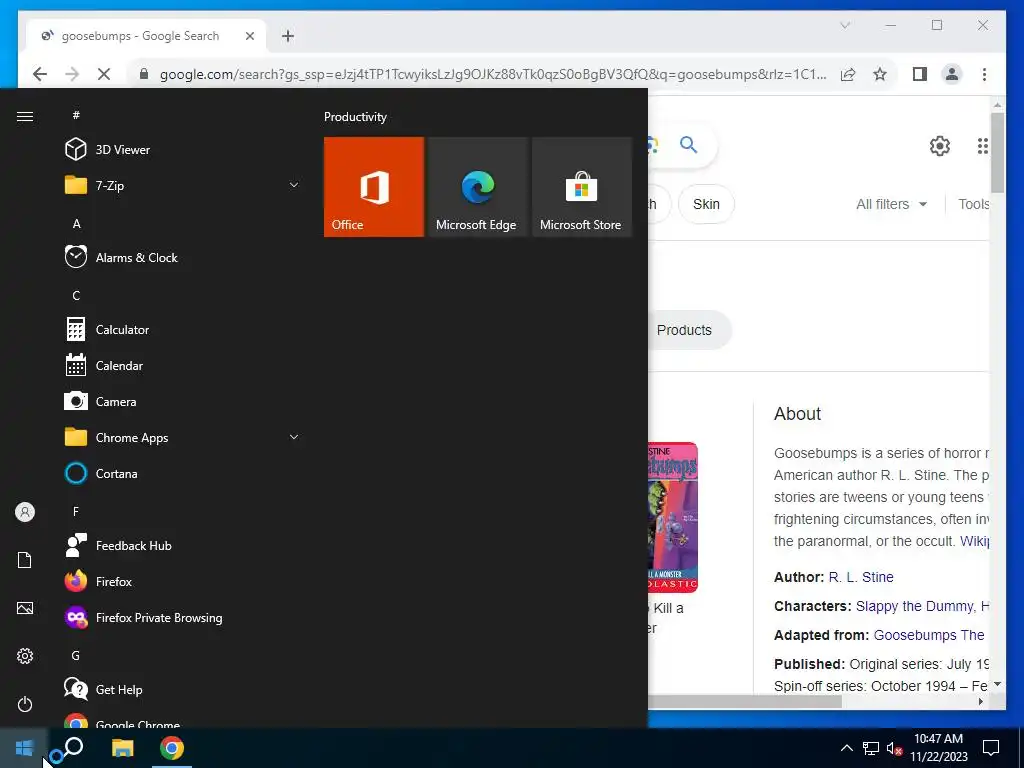
Task: Click the letter A group header
Action: point(76,223)
